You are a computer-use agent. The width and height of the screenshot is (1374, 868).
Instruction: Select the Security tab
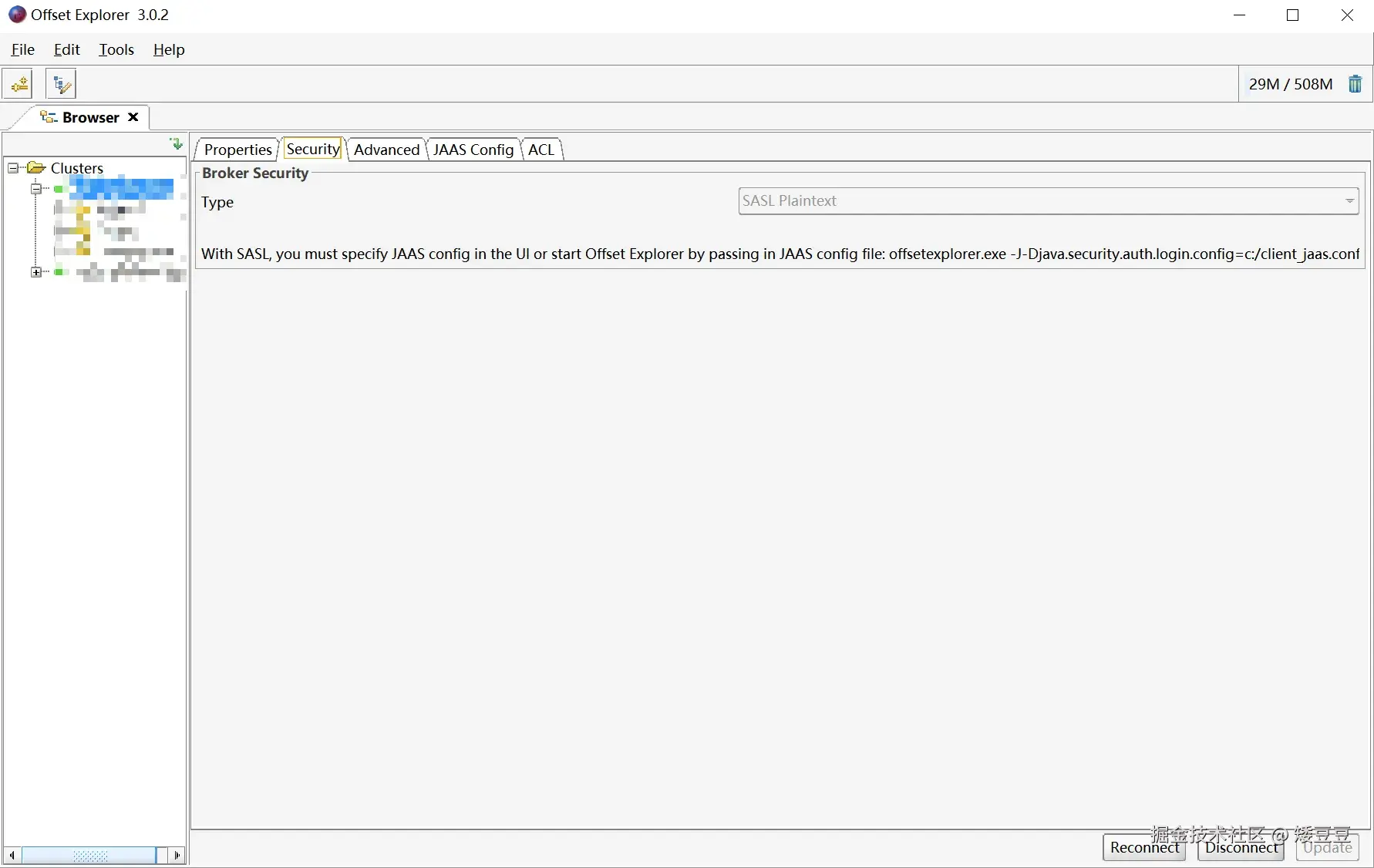(313, 149)
